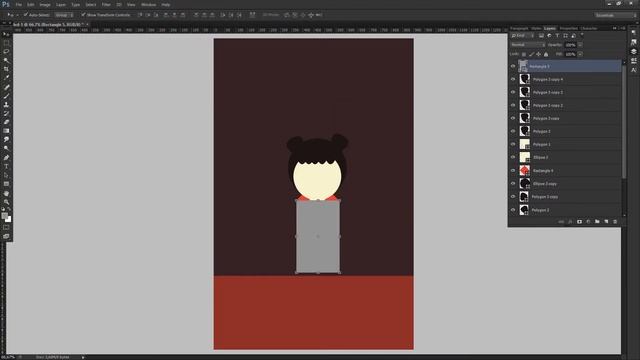Click the Opacity percentage field

[571, 45]
